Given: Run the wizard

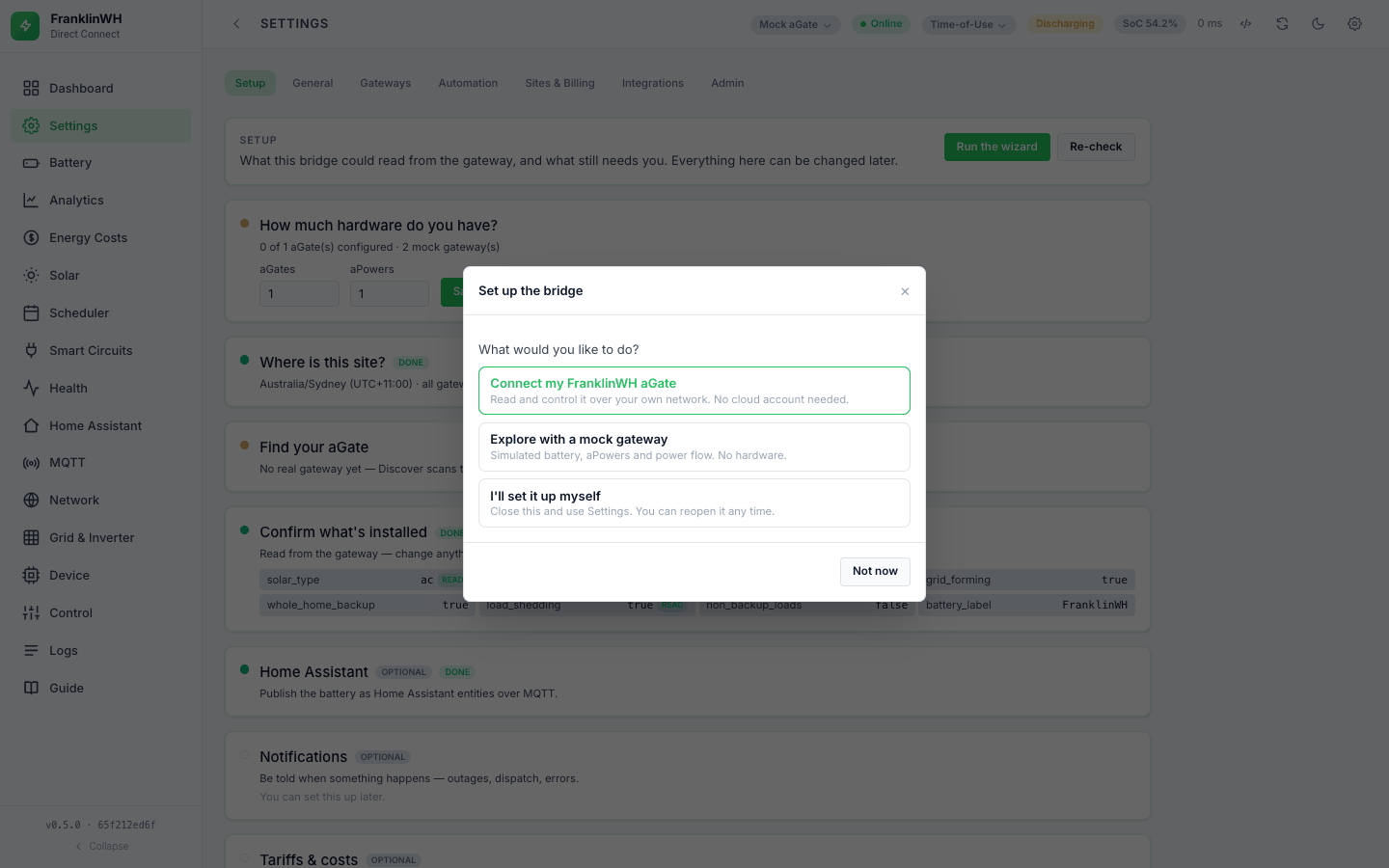Looking at the screenshot, I should click(x=996, y=147).
